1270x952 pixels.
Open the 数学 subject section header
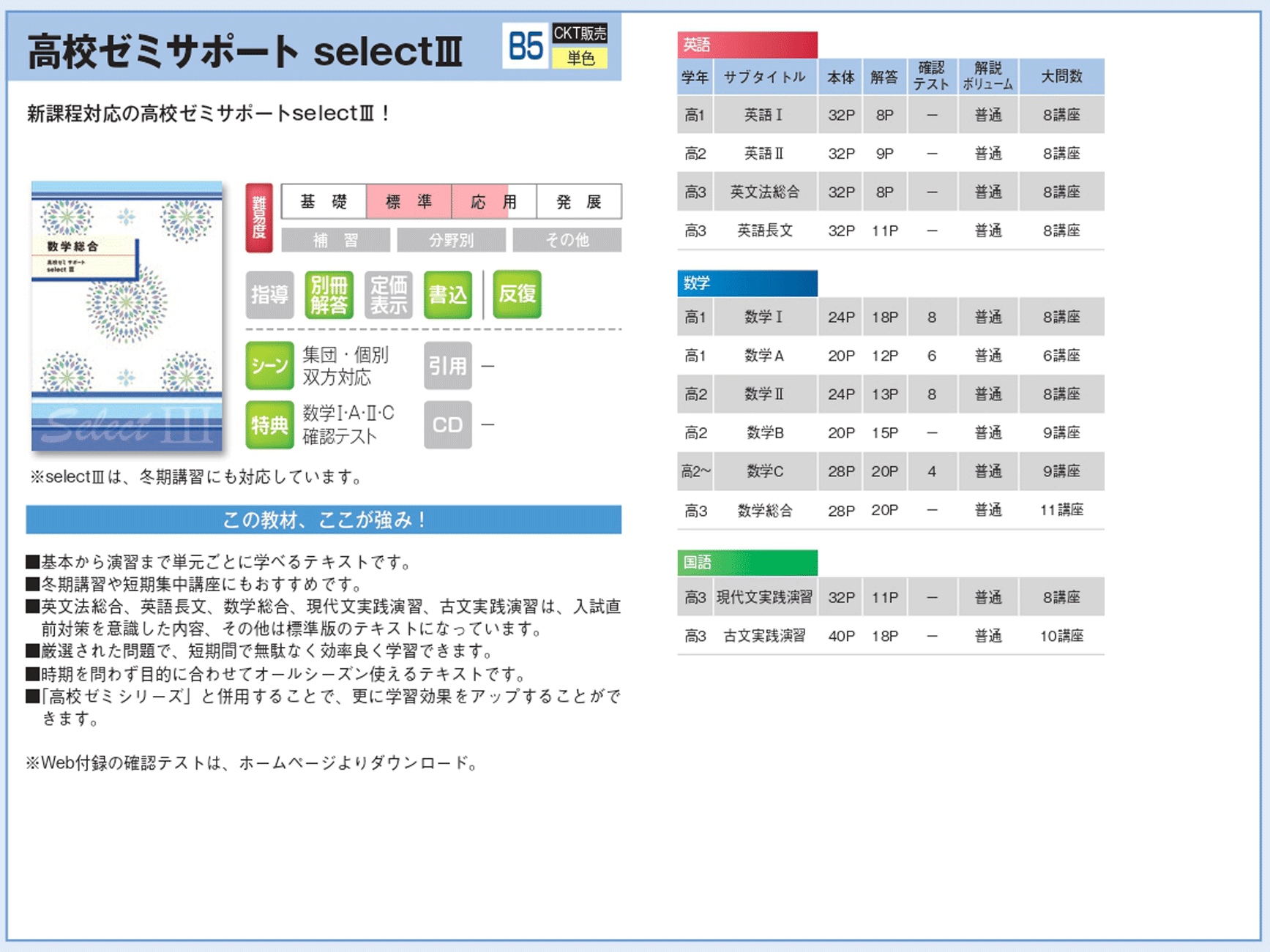[x=747, y=283]
